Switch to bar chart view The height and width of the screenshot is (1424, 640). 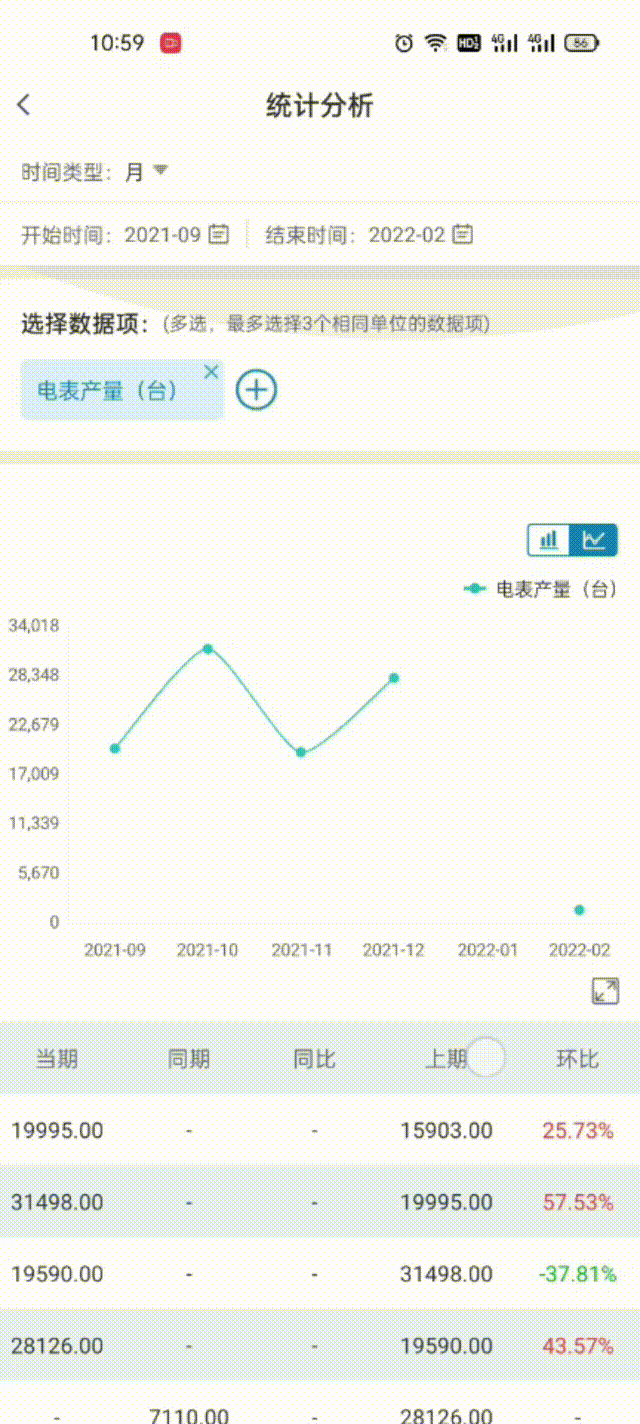tap(549, 540)
